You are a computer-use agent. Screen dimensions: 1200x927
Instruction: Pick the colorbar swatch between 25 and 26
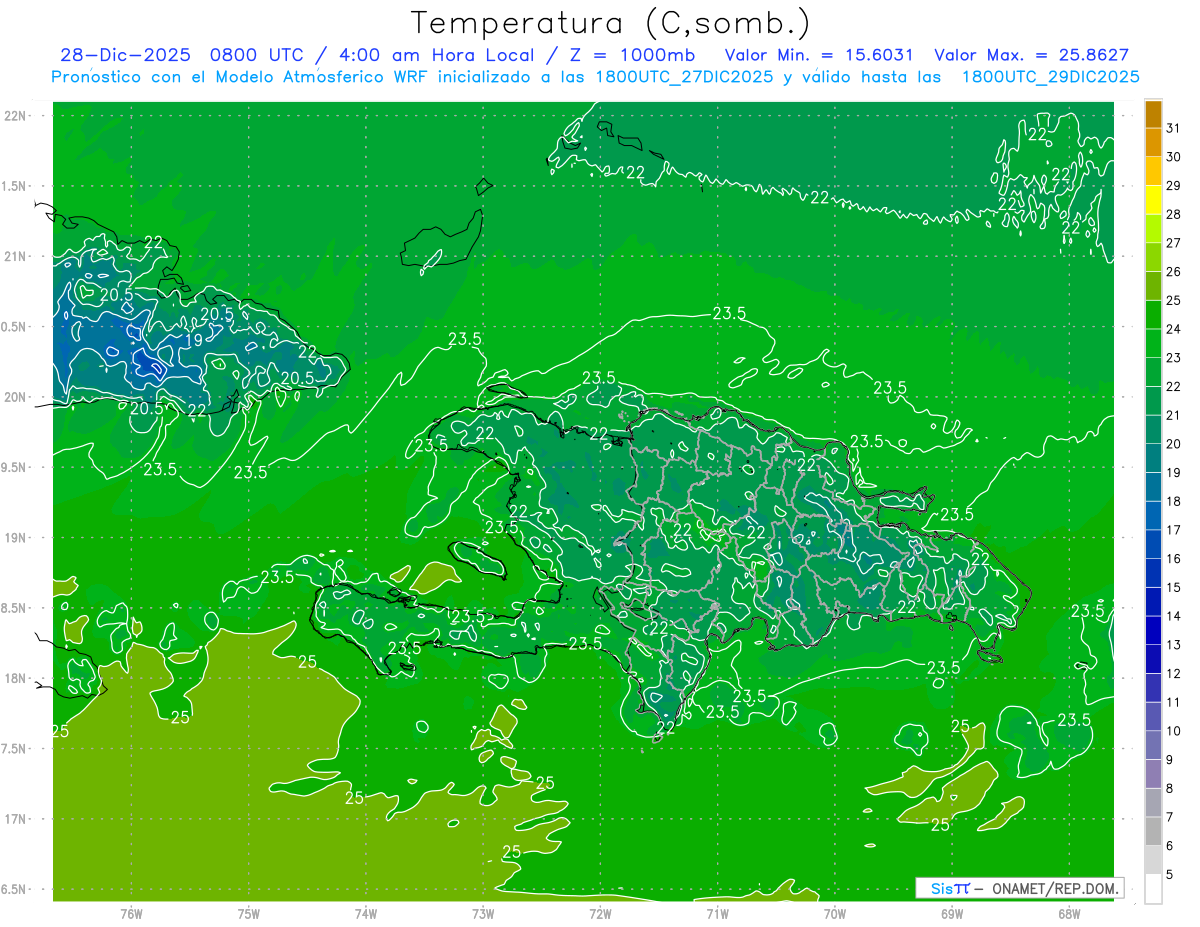[x=1153, y=286]
